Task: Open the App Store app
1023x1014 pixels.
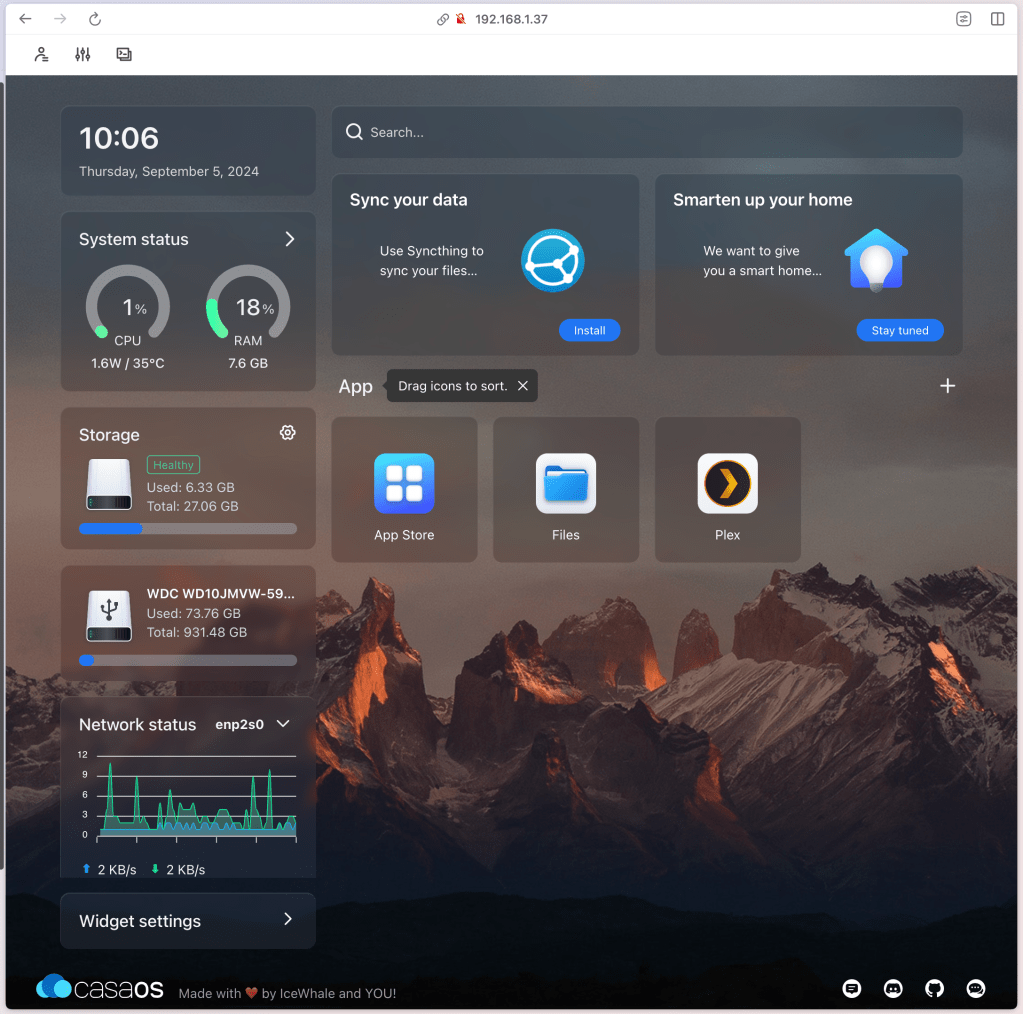Action: point(404,489)
